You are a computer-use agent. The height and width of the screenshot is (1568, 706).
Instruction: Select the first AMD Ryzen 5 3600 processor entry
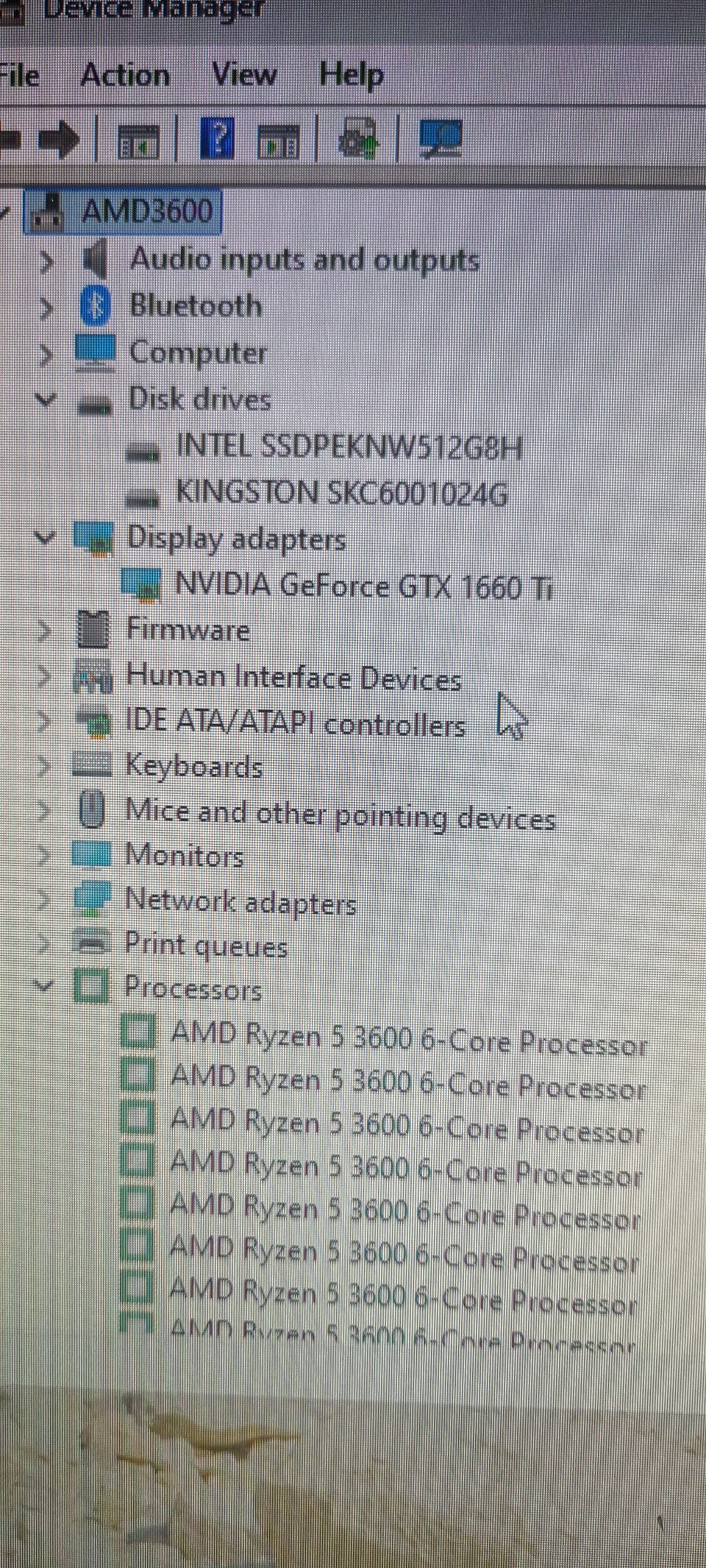coord(409,1037)
